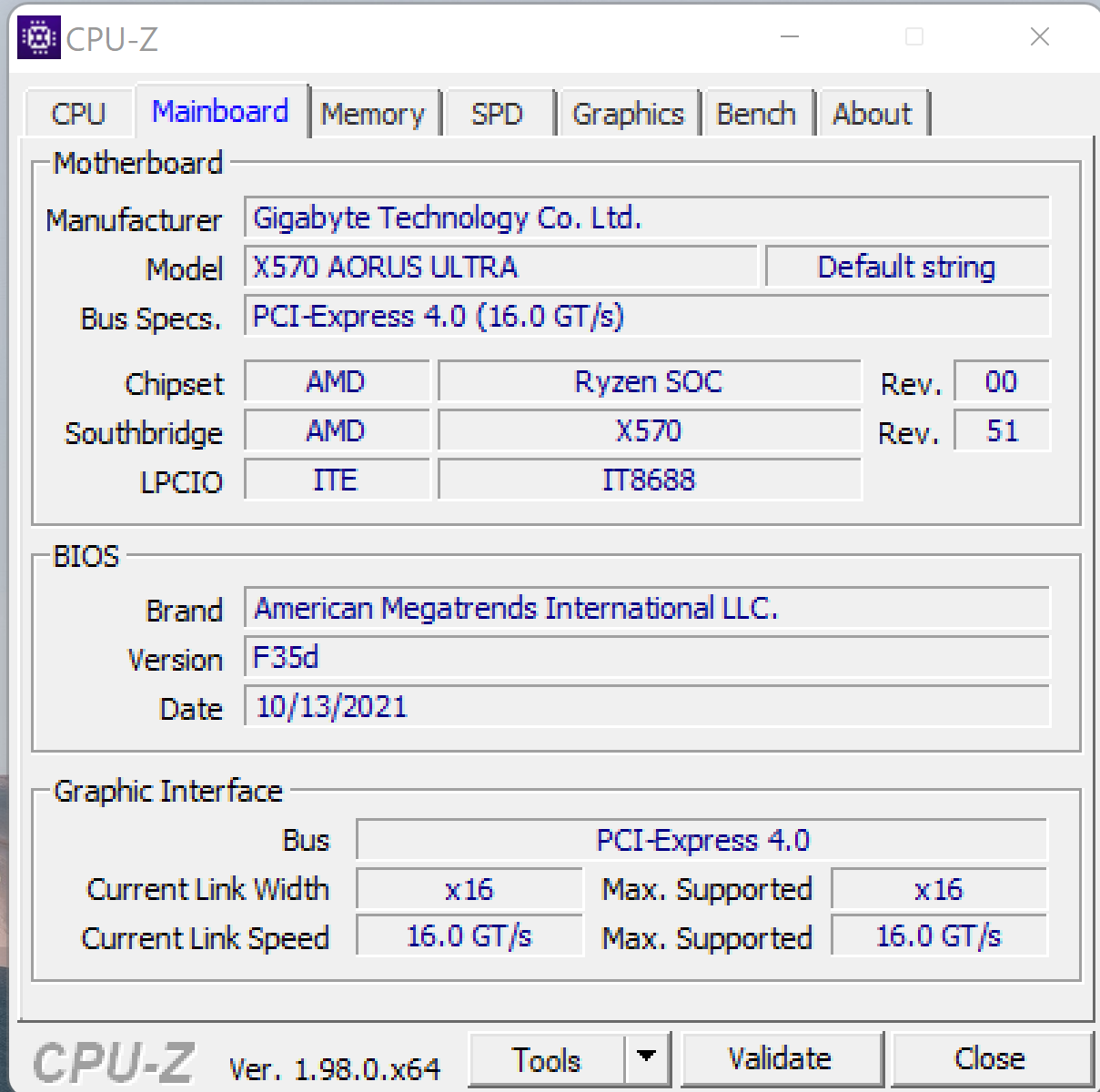
Task: Click the model value X570 AORUS ULTRA
Action: coord(500,268)
